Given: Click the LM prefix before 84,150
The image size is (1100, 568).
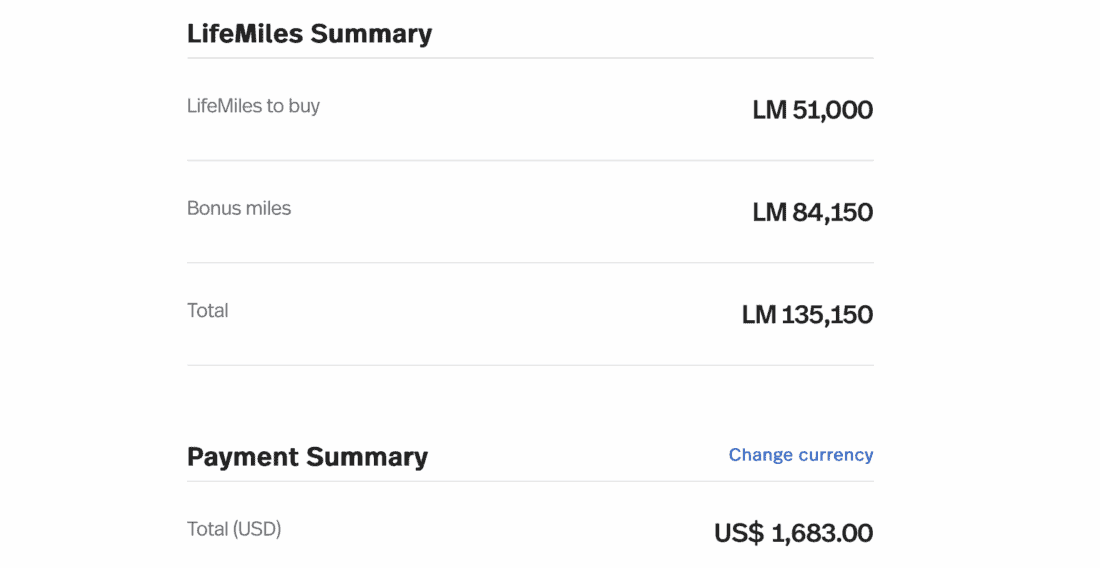Looking at the screenshot, I should click(x=769, y=212).
